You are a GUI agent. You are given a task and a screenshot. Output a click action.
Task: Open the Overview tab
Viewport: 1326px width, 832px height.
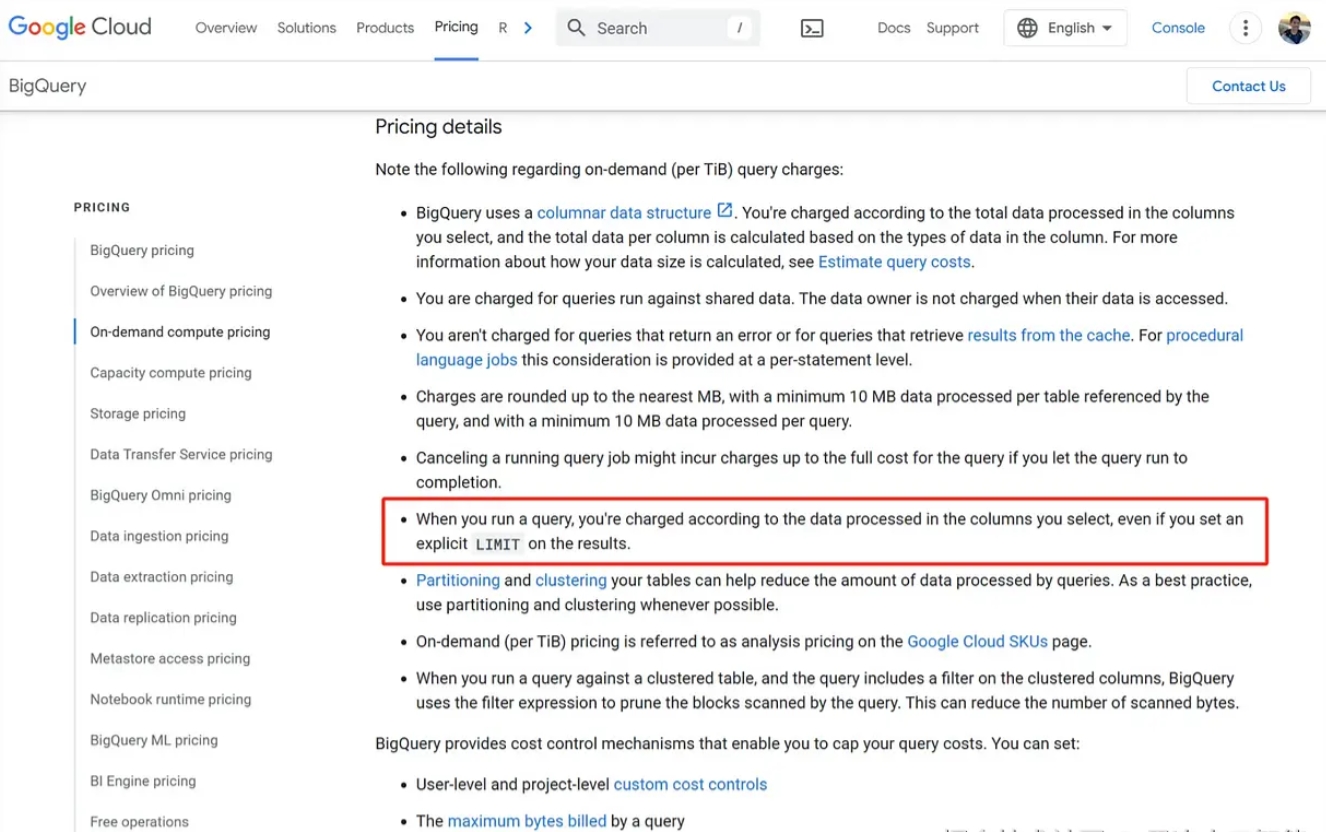[x=226, y=28]
